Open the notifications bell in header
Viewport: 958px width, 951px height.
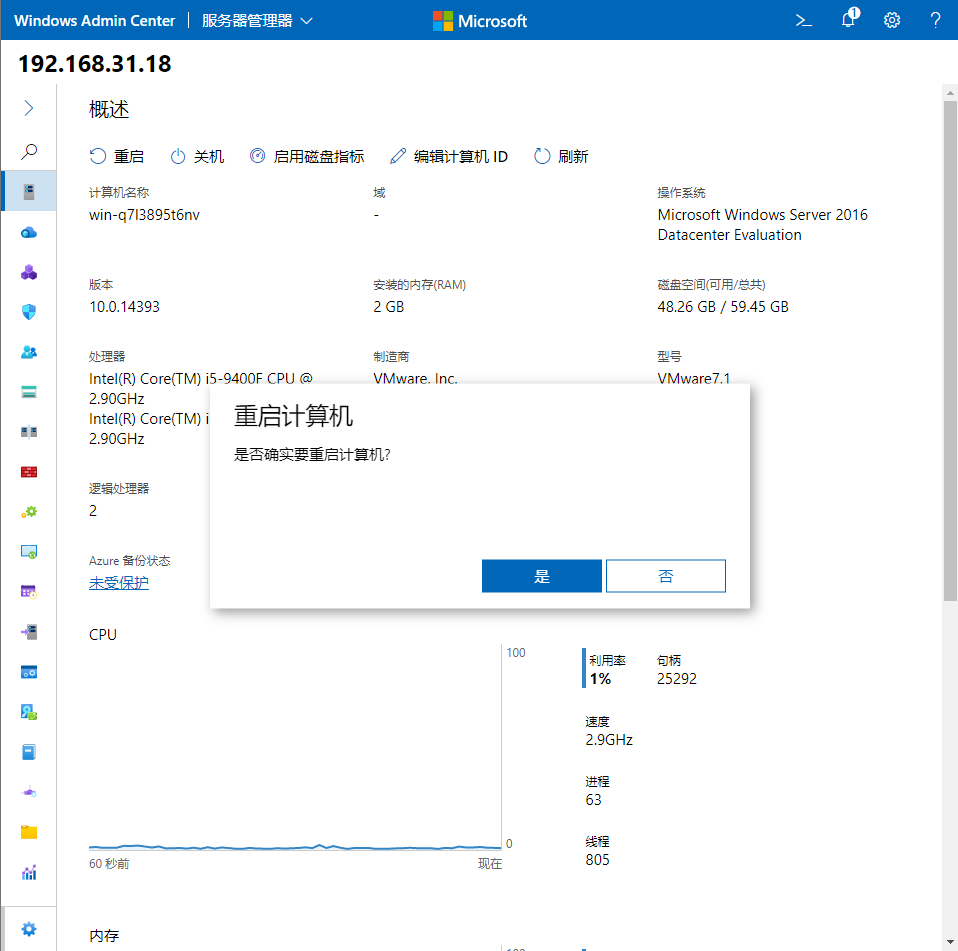pos(849,19)
